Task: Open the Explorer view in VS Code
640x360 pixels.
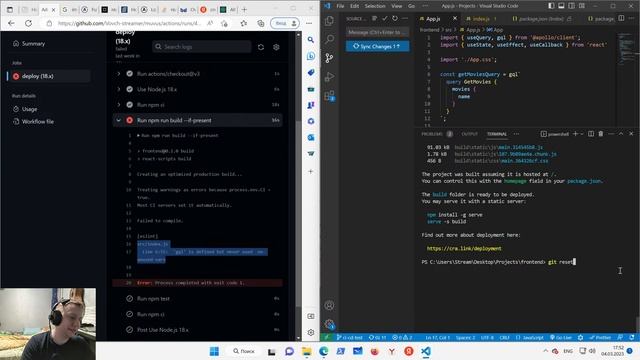Action: coord(329,20)
